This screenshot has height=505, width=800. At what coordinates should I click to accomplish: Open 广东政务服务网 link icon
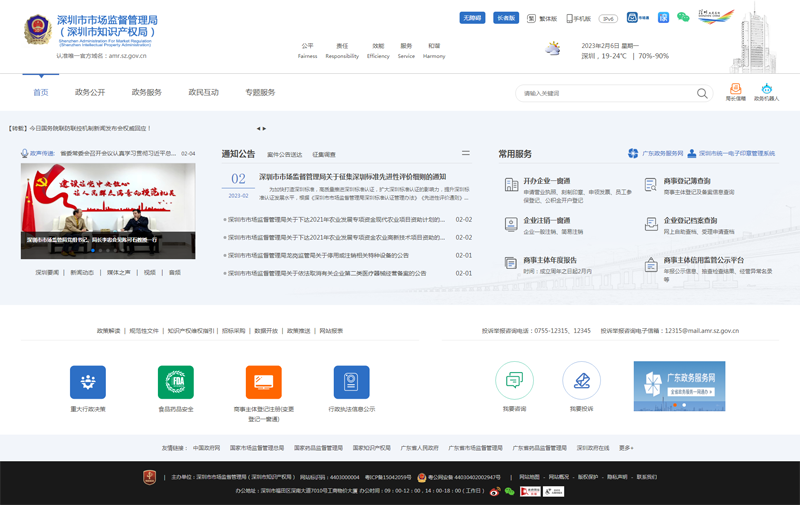pos(633,153)
